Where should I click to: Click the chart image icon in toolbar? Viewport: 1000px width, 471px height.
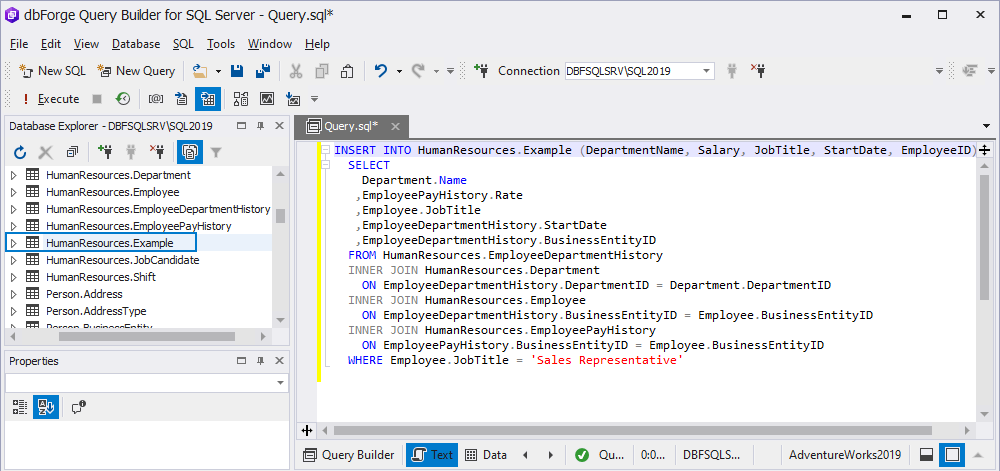coord(267,99)
